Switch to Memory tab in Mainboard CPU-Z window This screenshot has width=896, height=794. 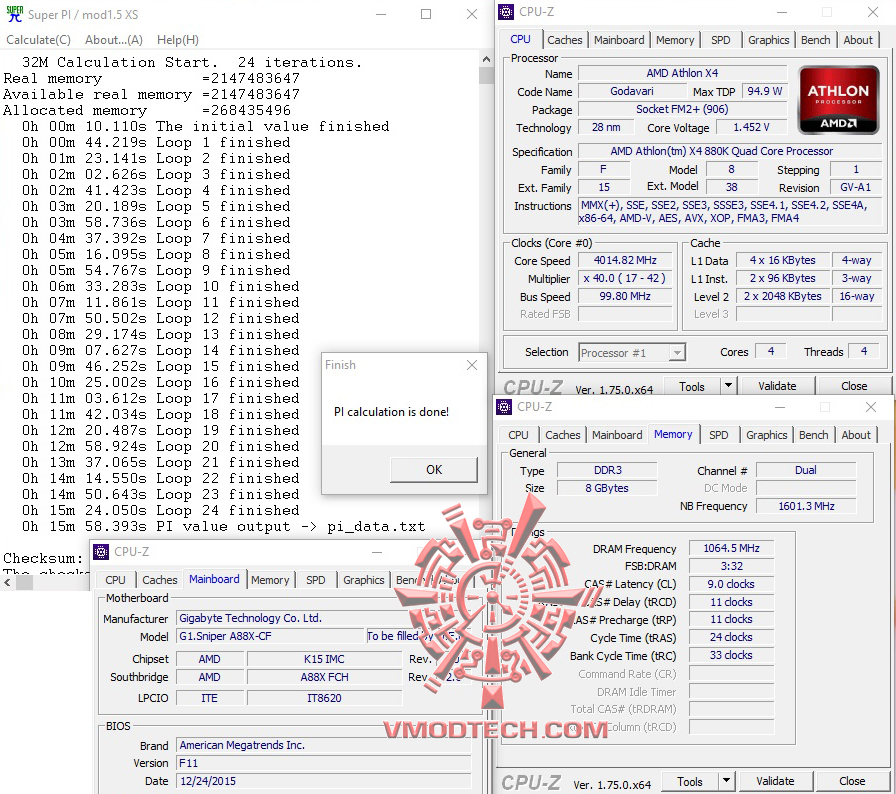270,580
